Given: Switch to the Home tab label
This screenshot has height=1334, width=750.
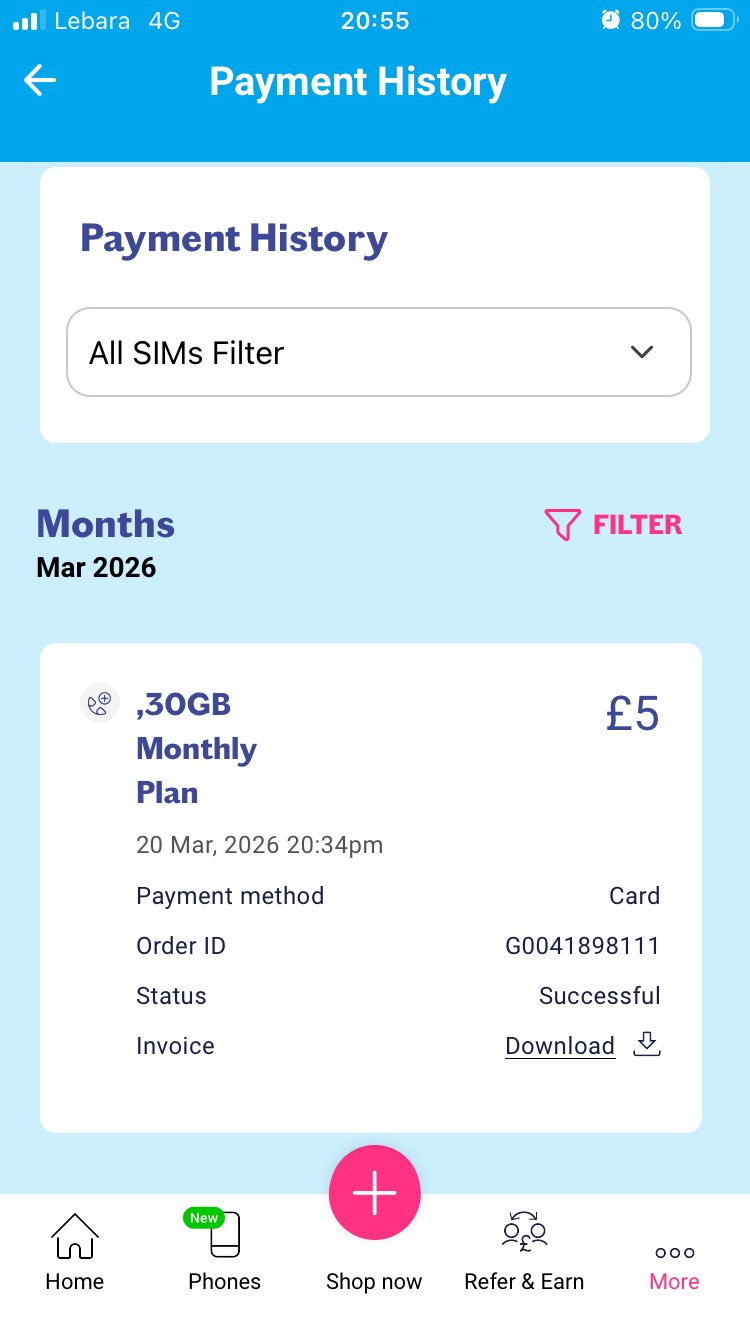Looking at the screenshot, I should coord(75,1282).
